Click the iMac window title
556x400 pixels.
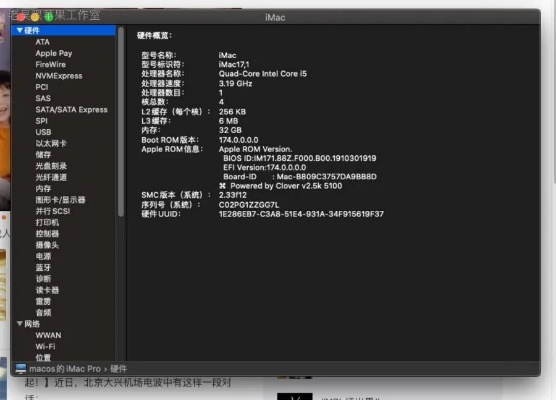pos(275,17)
